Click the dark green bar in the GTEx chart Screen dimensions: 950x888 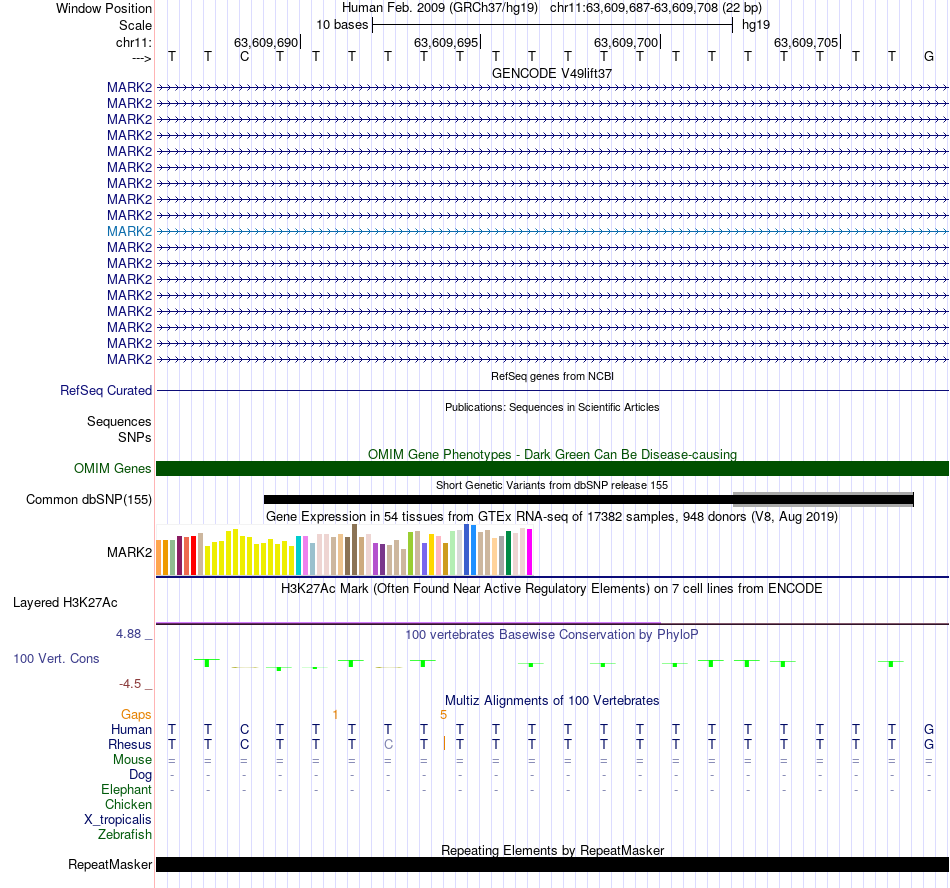pos(508,553)
